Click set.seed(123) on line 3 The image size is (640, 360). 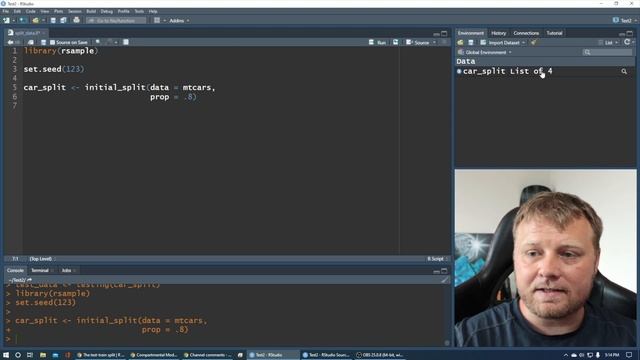(x=54, y=69)
